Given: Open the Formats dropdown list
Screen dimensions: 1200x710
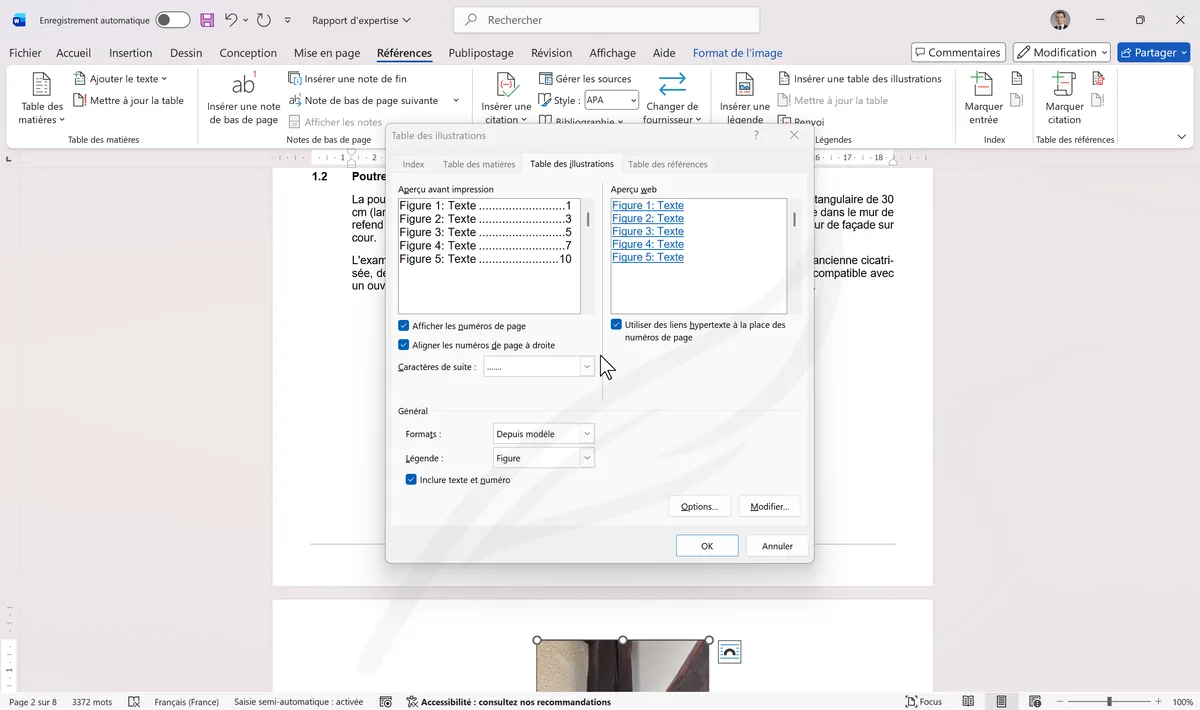Looking at the screenshot, I should coord(587,434).
